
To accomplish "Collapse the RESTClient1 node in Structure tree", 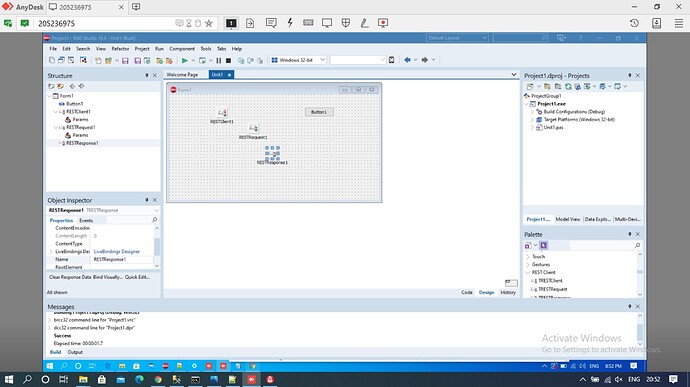I will [x=55, y=112].
